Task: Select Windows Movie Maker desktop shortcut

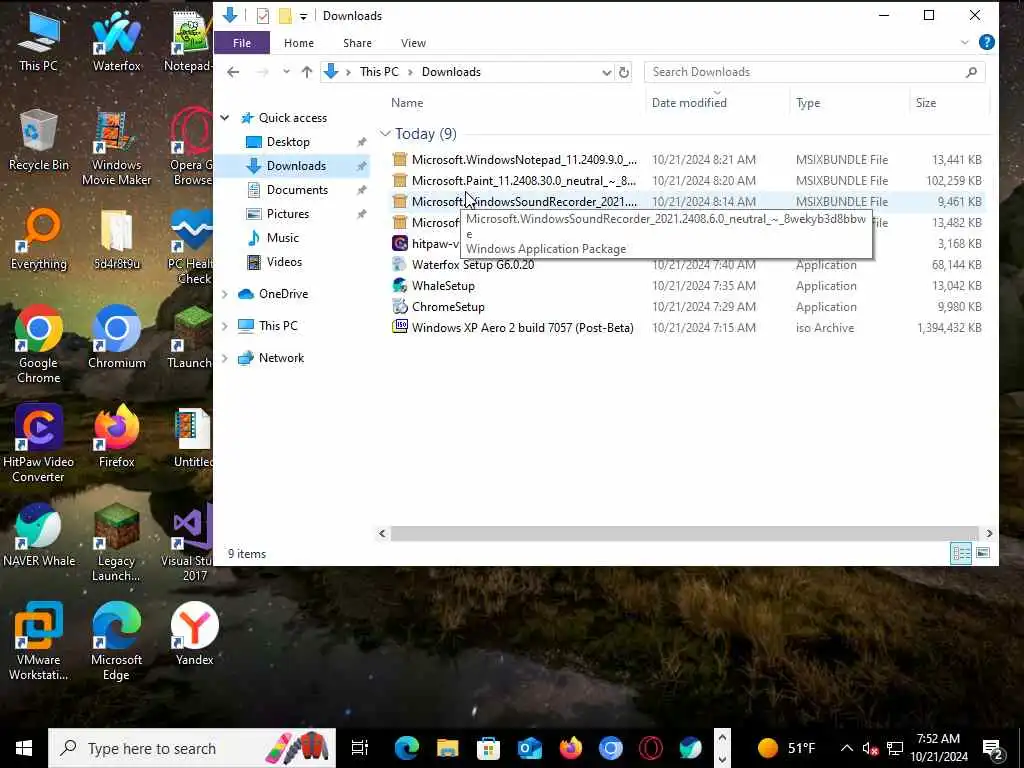Action: click(x=116, y=148)
